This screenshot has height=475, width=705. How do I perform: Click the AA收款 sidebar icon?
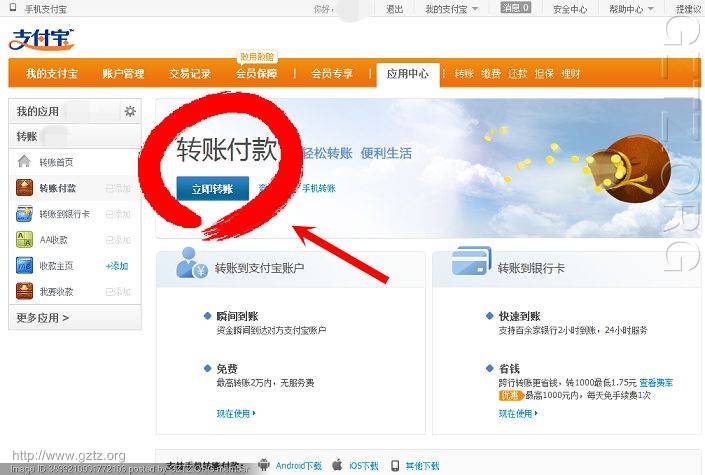24,239
